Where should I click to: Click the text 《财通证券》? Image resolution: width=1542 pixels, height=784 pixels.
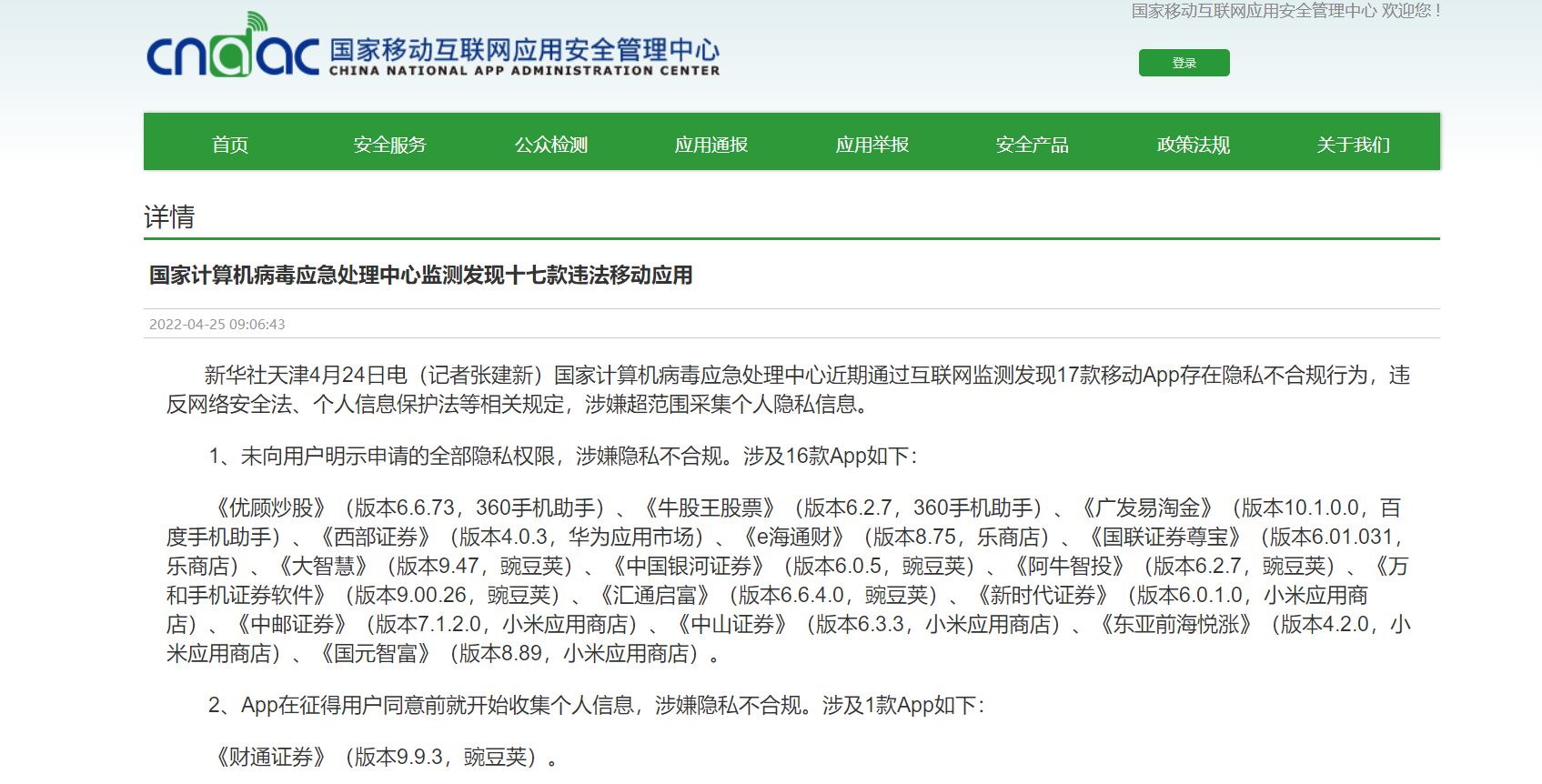tap(270, 757)
